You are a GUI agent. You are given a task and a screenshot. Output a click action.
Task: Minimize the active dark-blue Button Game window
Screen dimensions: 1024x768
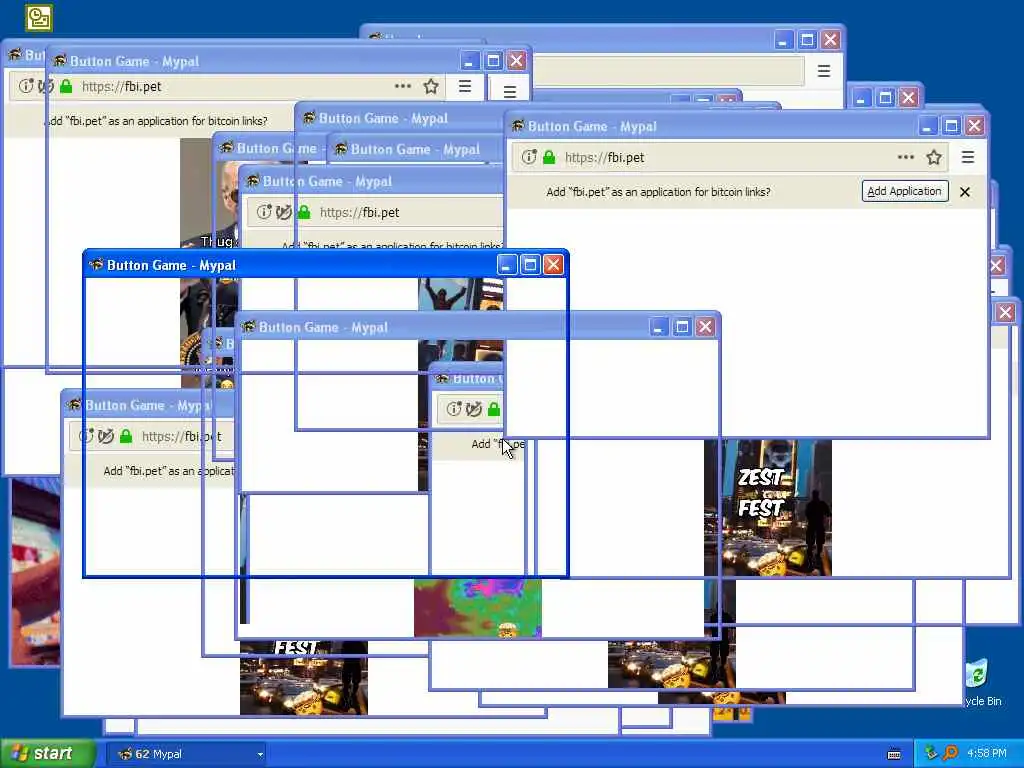tap(507, 264)
